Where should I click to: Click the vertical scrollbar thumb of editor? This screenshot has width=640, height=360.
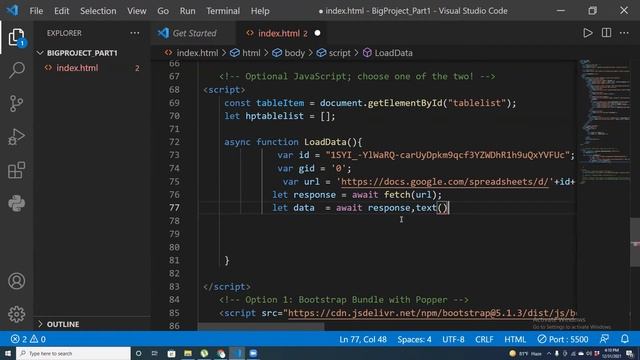click(635, 242)
